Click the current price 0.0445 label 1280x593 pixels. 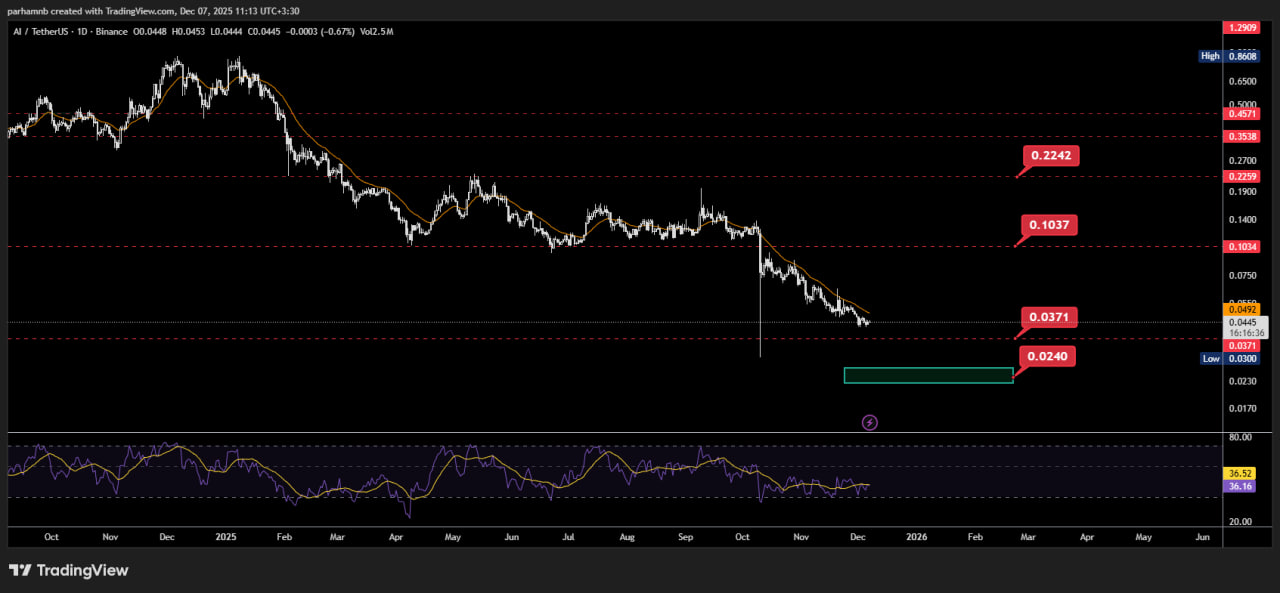pos(1240,322)
